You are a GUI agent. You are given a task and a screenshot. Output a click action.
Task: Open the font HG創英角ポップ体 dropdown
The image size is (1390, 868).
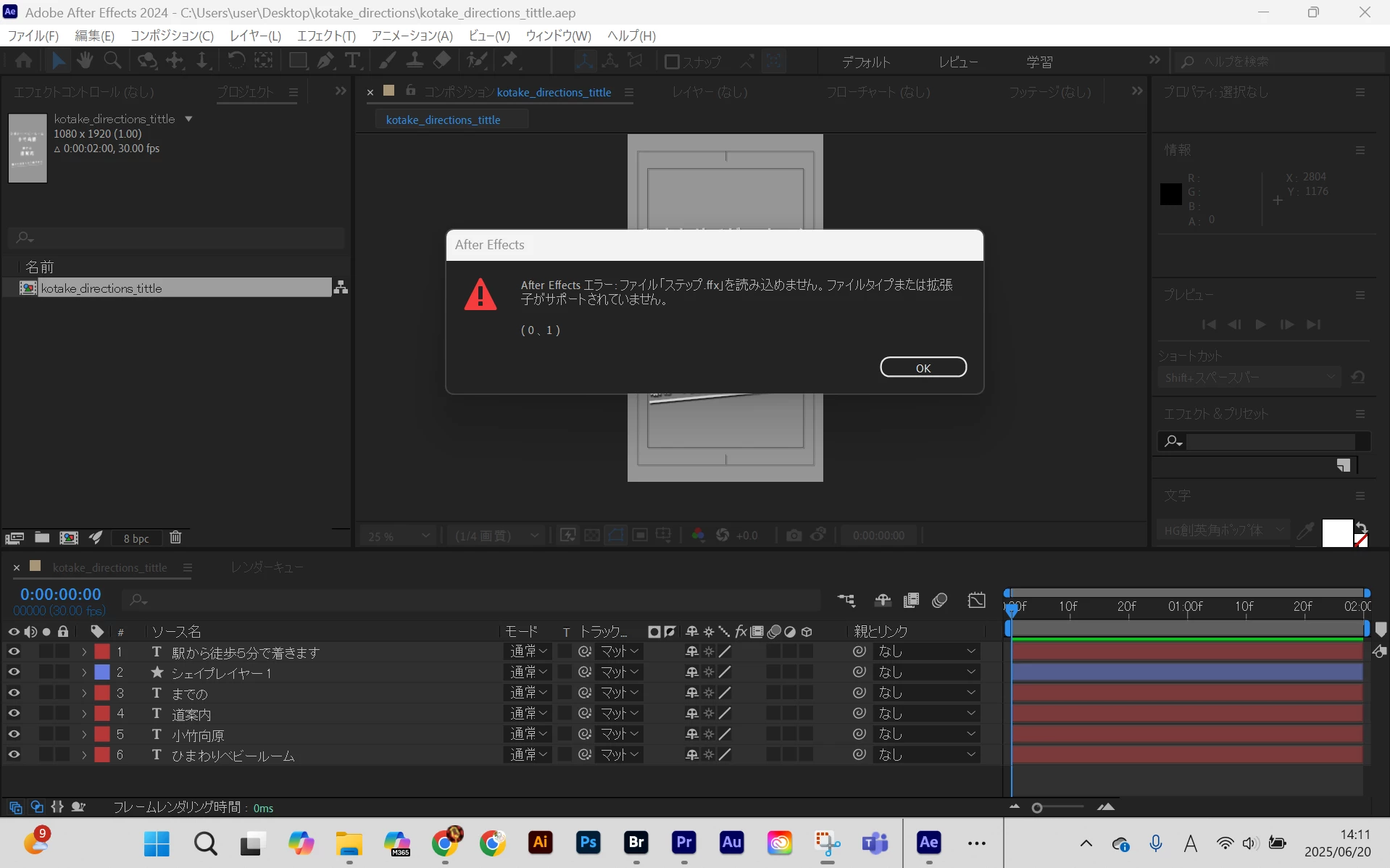click(1223, 530)
